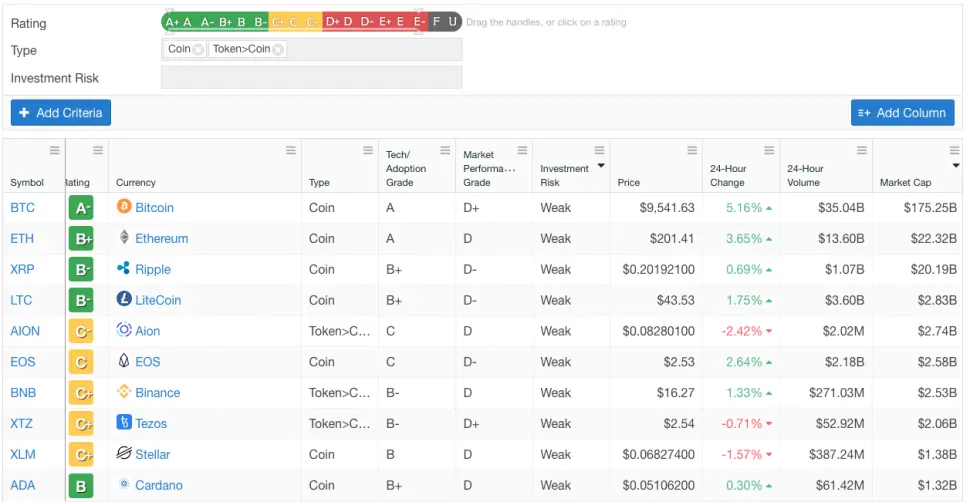This screenshot has height=502, width=970.
Task: Open the Price column menu
Action: pos(692,150)
